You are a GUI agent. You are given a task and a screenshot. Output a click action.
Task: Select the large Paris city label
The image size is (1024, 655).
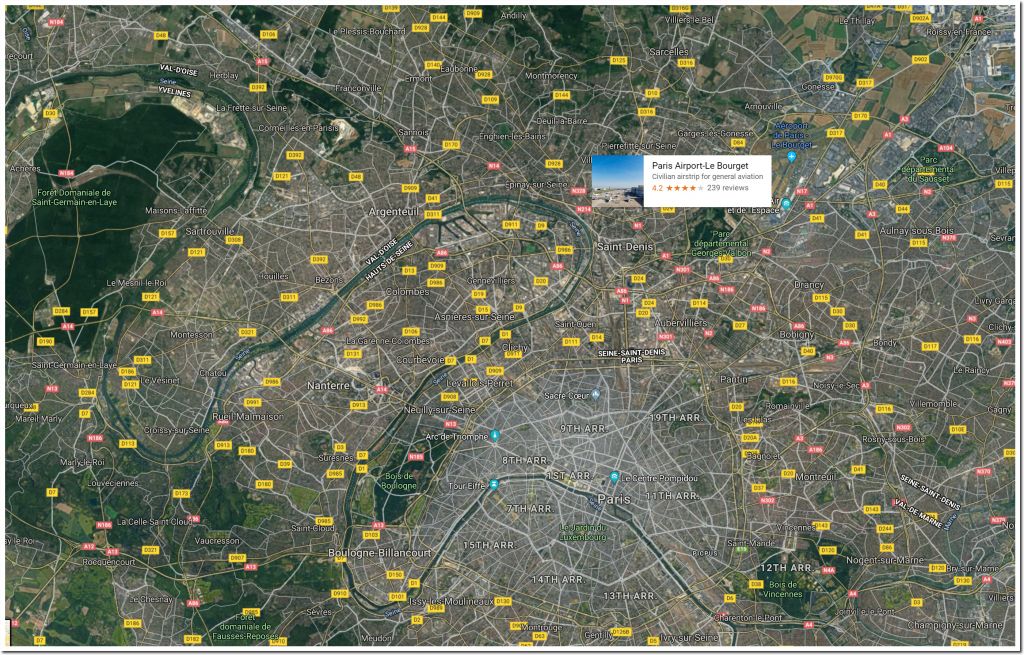click(615, 499)
